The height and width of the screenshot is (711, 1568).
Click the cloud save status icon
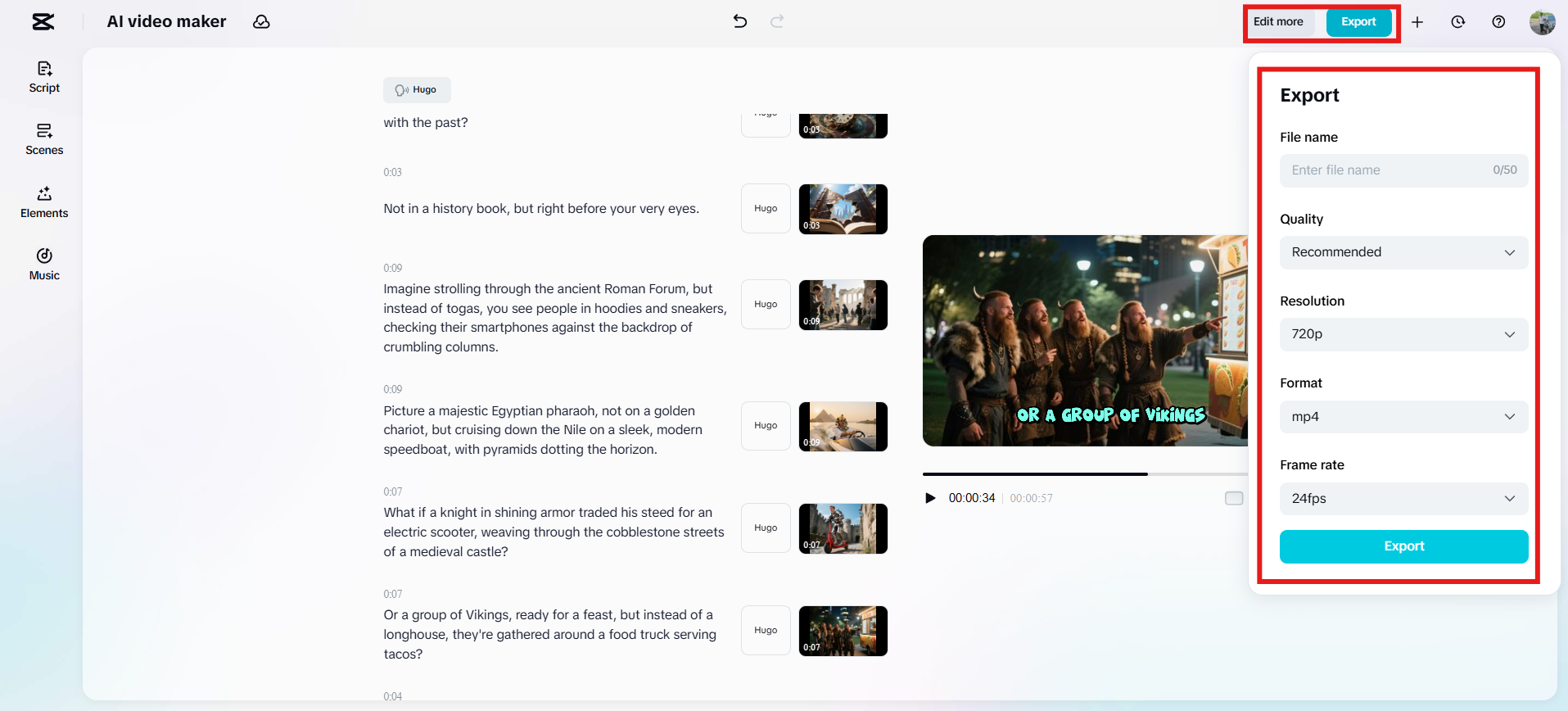261,22
